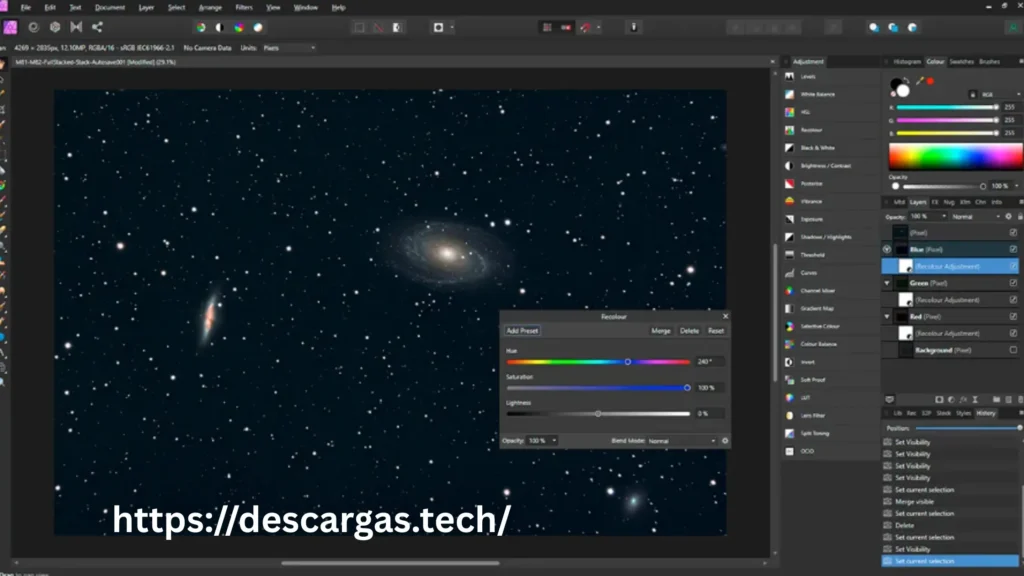Click the Recolour Hue slider handle
Image resolution: width=1024 pixels, height=576 pixels.
click(x=628, y=362)
